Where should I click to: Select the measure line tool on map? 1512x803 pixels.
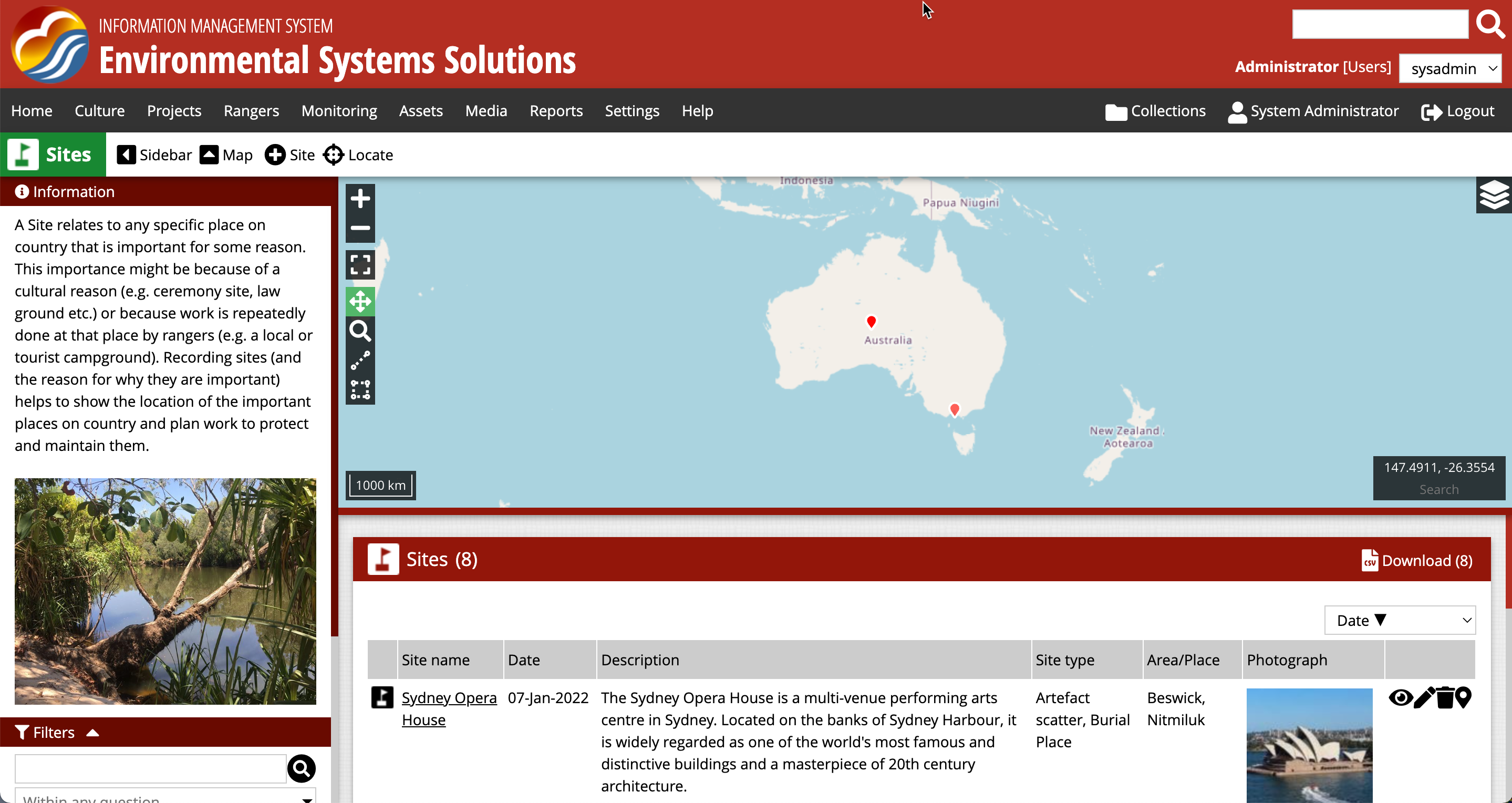pos(360,361)
